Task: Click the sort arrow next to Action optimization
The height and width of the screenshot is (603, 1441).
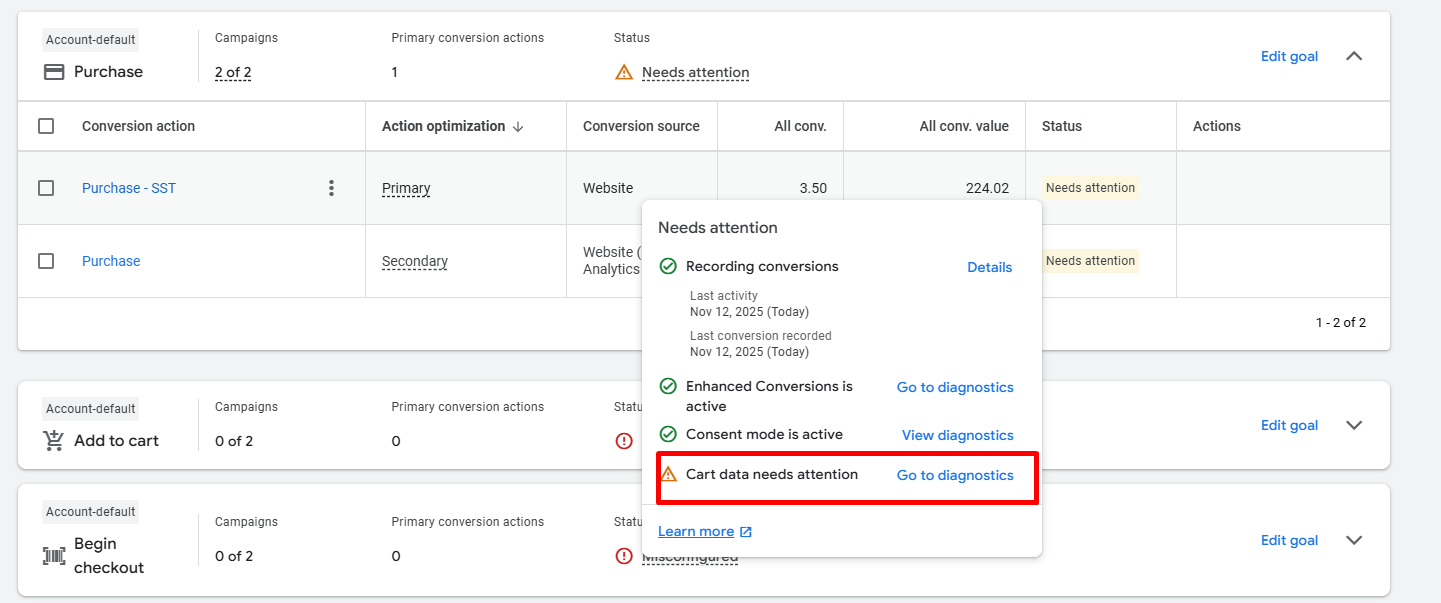Action: point(518,127)
